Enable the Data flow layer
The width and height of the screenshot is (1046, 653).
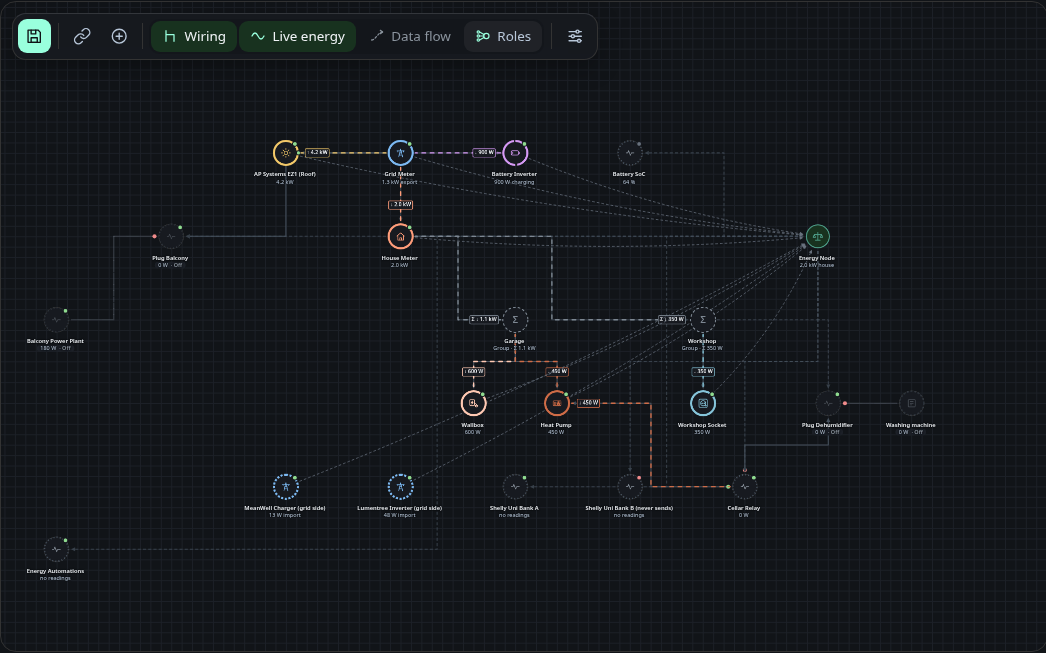coord(410,36)
